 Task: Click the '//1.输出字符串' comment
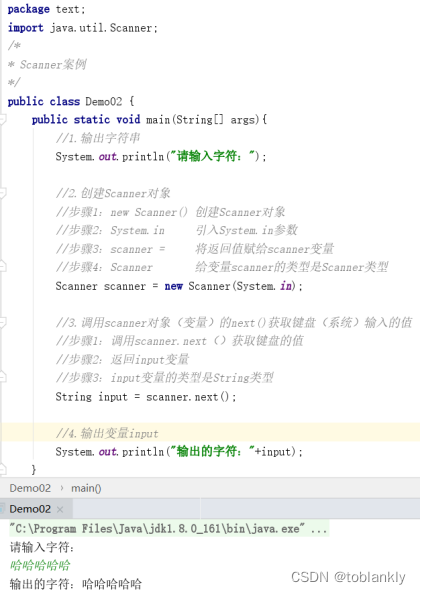point(98,138)
